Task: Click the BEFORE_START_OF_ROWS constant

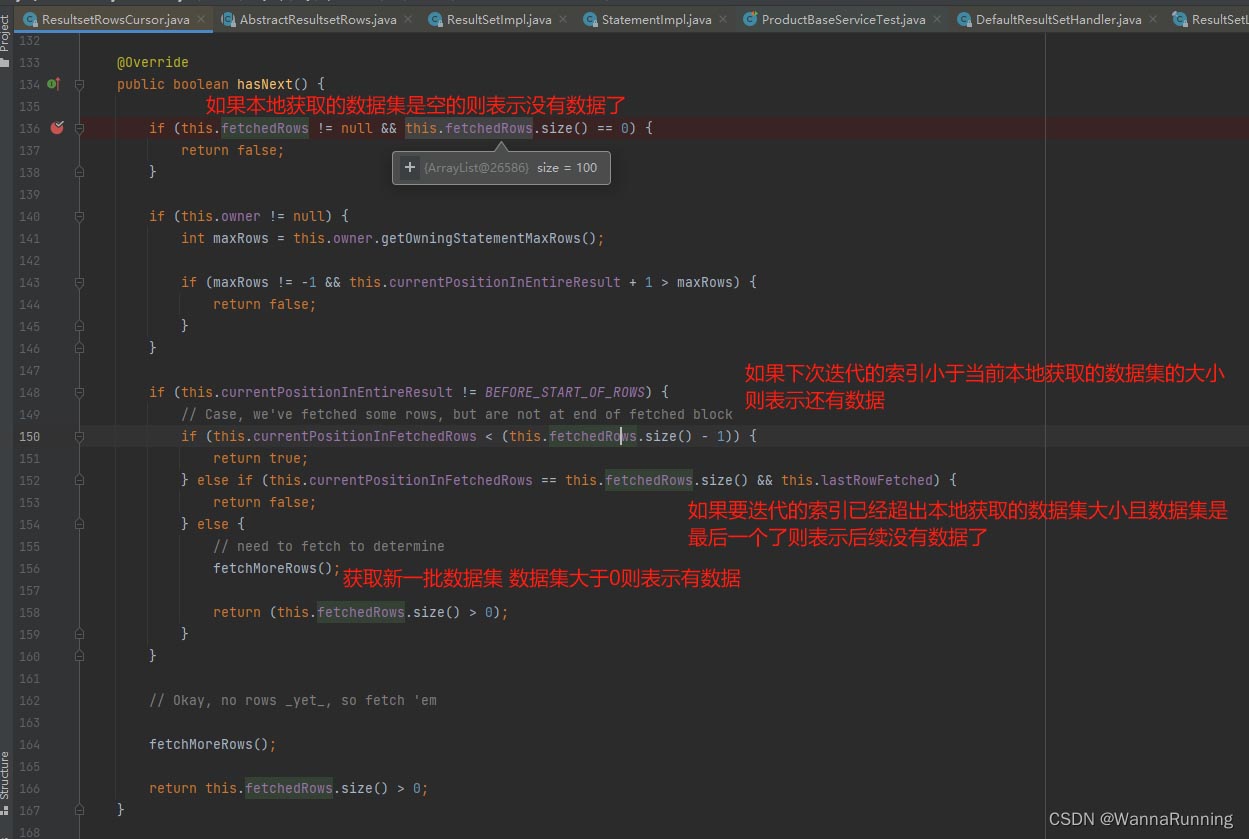Action: coord(566,392)
